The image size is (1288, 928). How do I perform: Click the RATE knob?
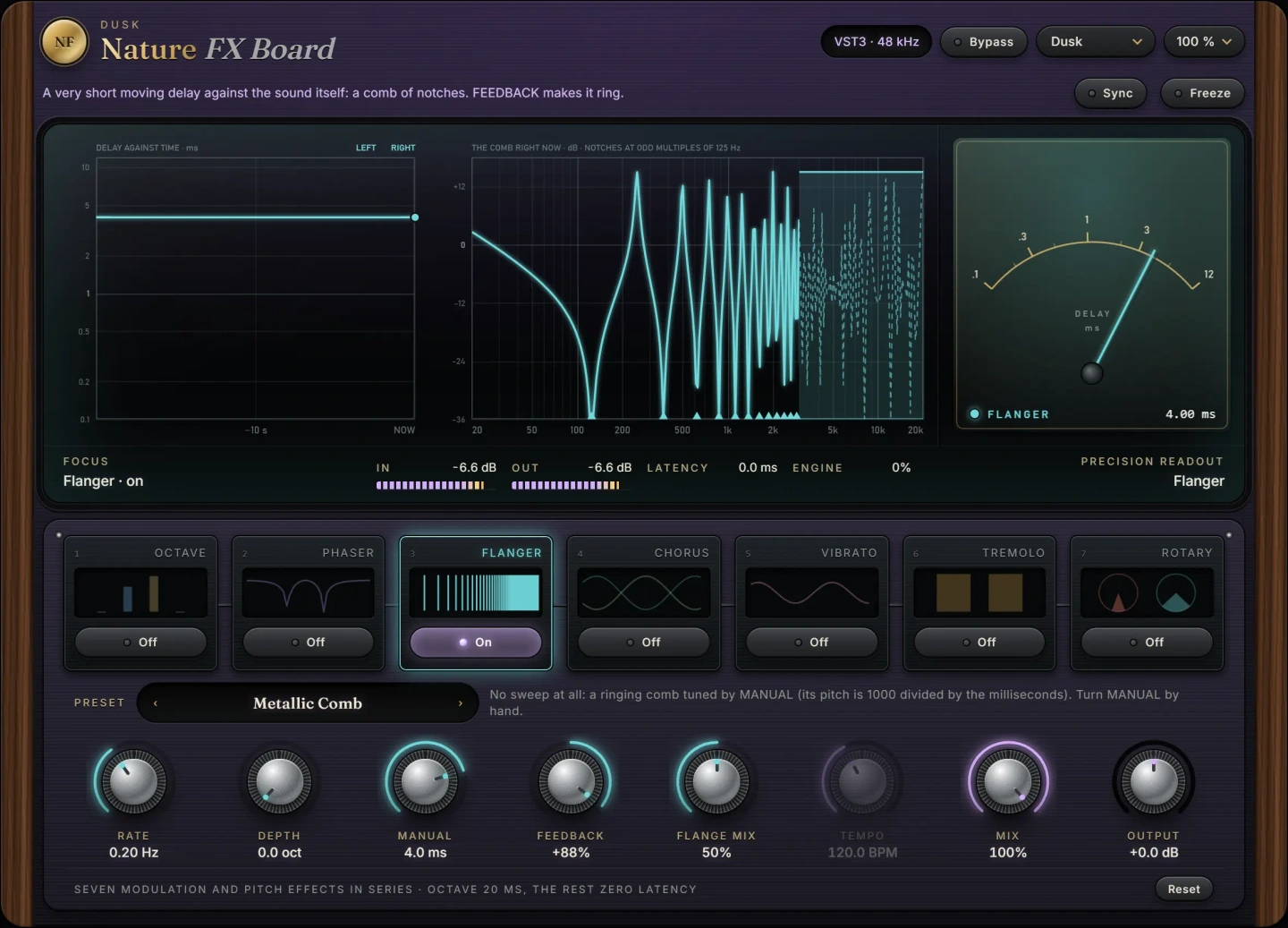coord(133,781)
